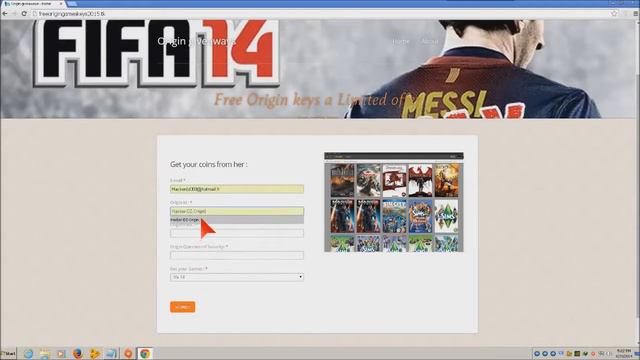The image size is (640, 360).
Task: Click the Origin password input field
Action: click(x=237, y=233)
